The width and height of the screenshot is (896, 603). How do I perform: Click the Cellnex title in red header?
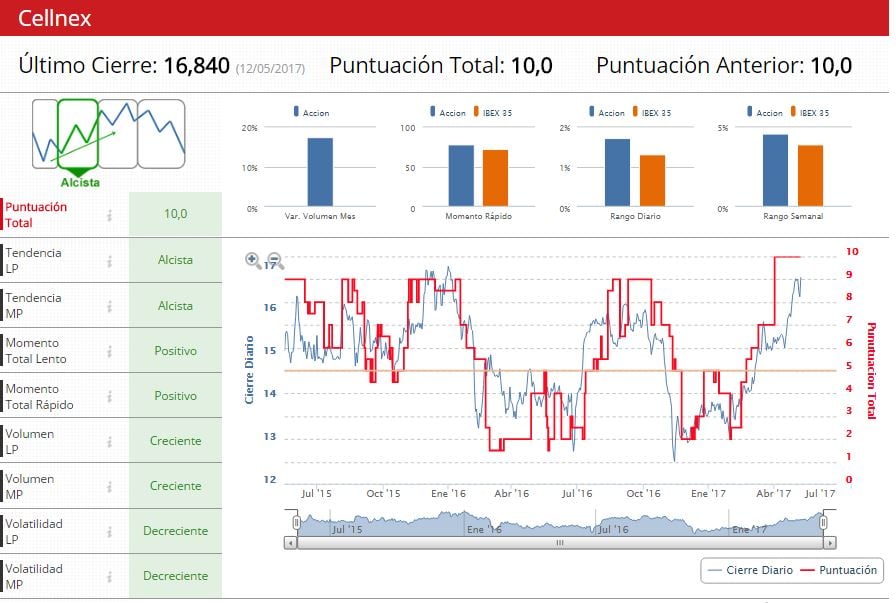point(54,18)
